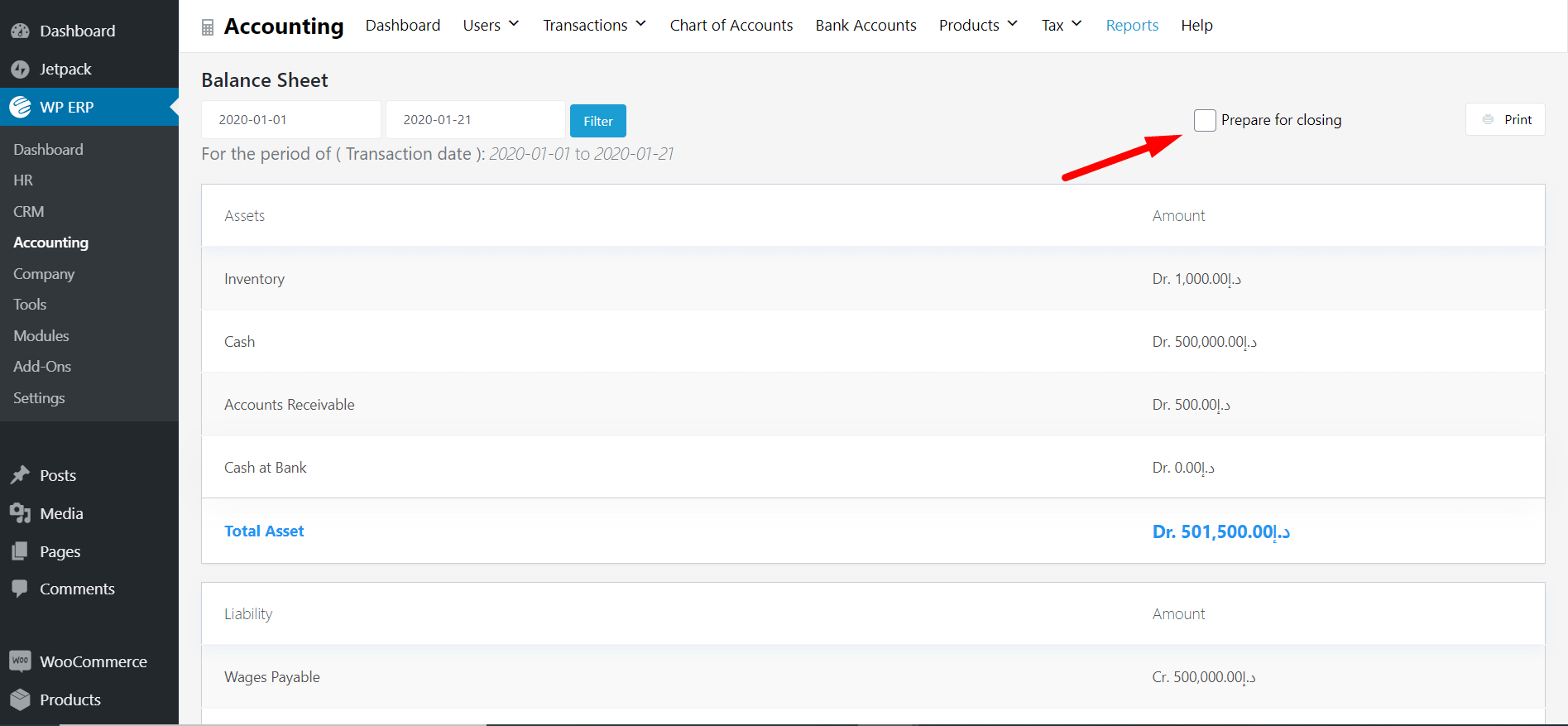Image resolution: width=1568 pixels, height=726 pixels.
Task: Click the Pages icon in sidebar
Action: [21, 551]
